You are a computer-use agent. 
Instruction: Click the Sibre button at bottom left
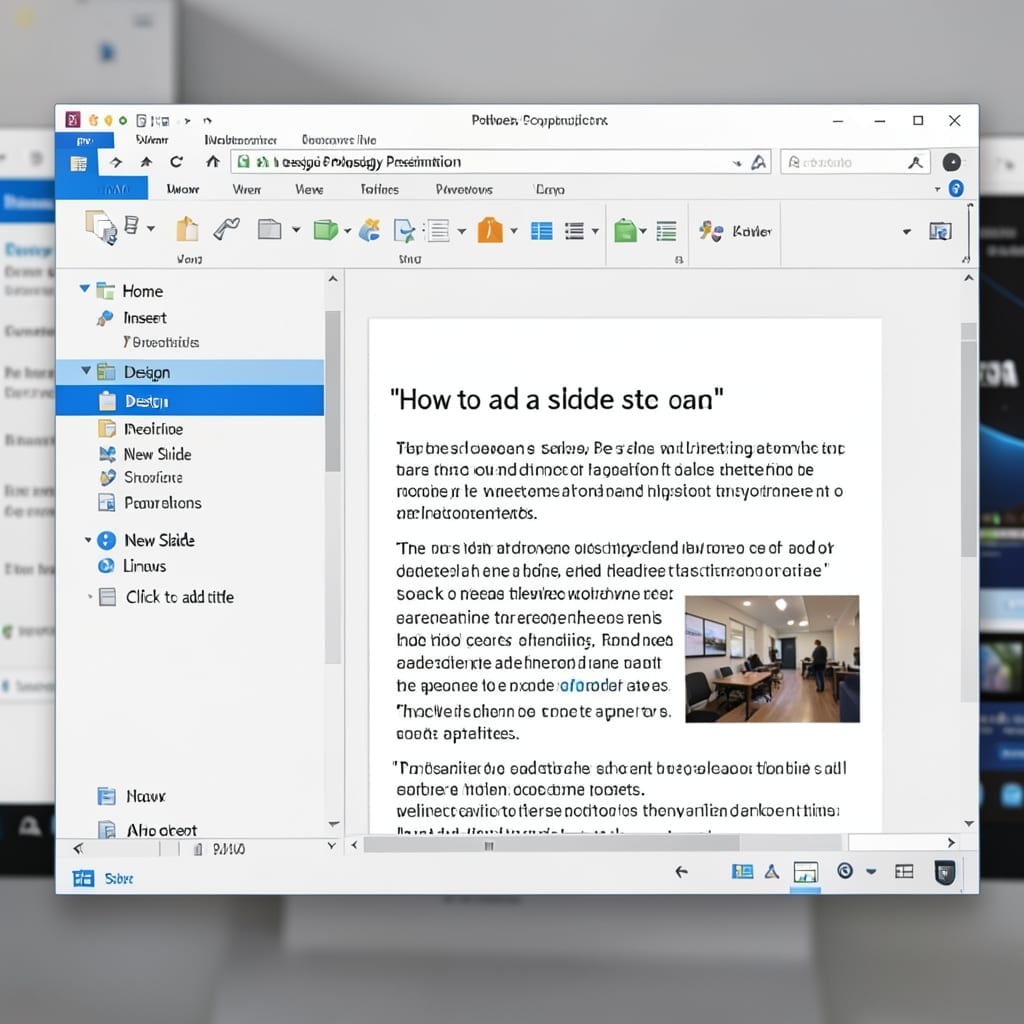coord(104,878)
